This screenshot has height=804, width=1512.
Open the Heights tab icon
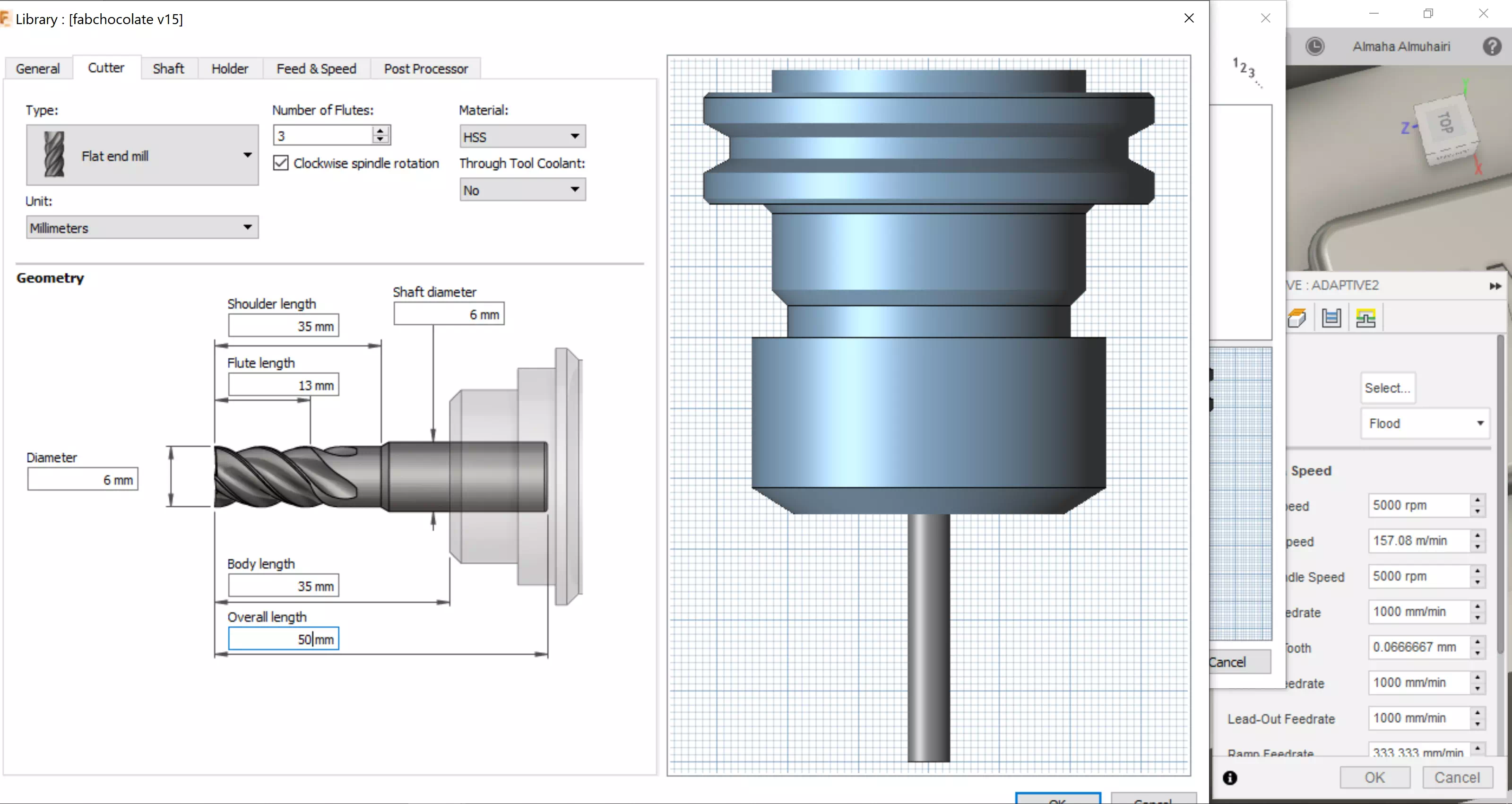(1331, 318)
